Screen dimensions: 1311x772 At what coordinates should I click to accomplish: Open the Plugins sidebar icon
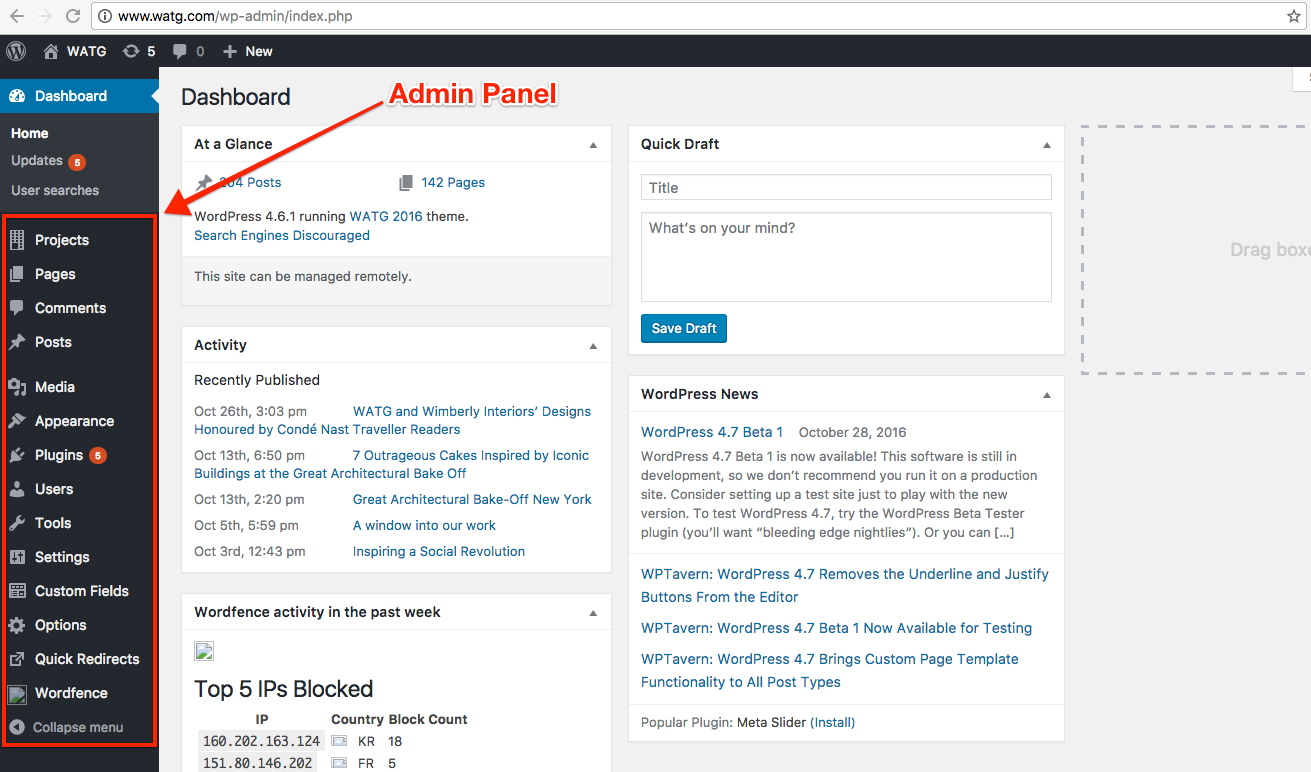coord(17,455)
